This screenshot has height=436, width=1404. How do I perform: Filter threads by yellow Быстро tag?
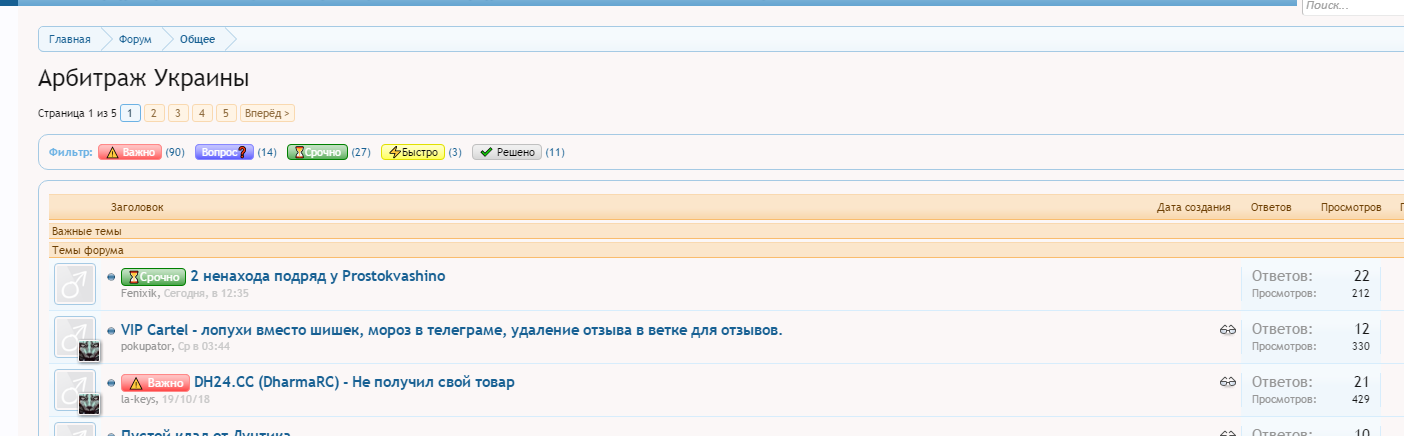pos(413,152)
